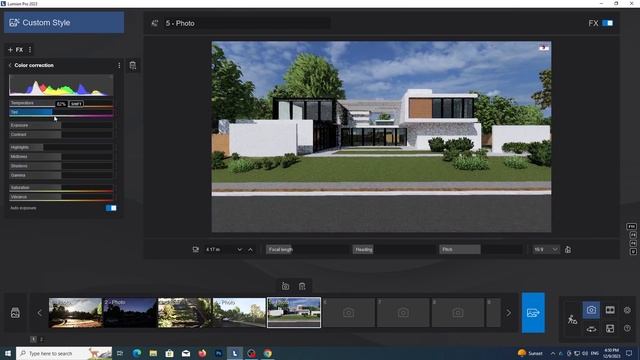Click the lock icon beside aspect ratio
The image size is (640, 360).
(x=568, y=249)
